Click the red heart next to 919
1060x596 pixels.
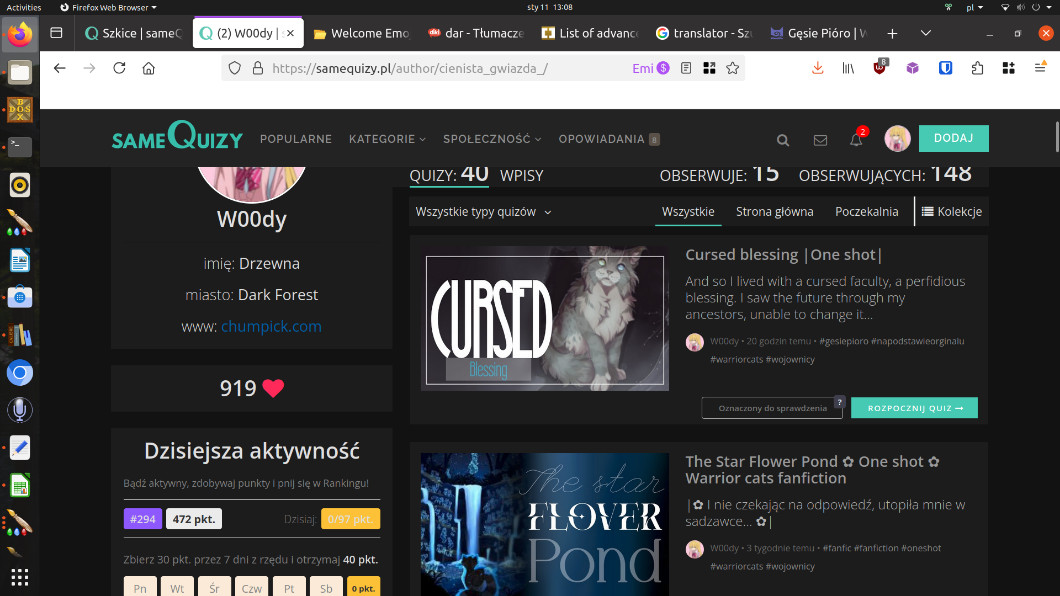click(273, 388)
